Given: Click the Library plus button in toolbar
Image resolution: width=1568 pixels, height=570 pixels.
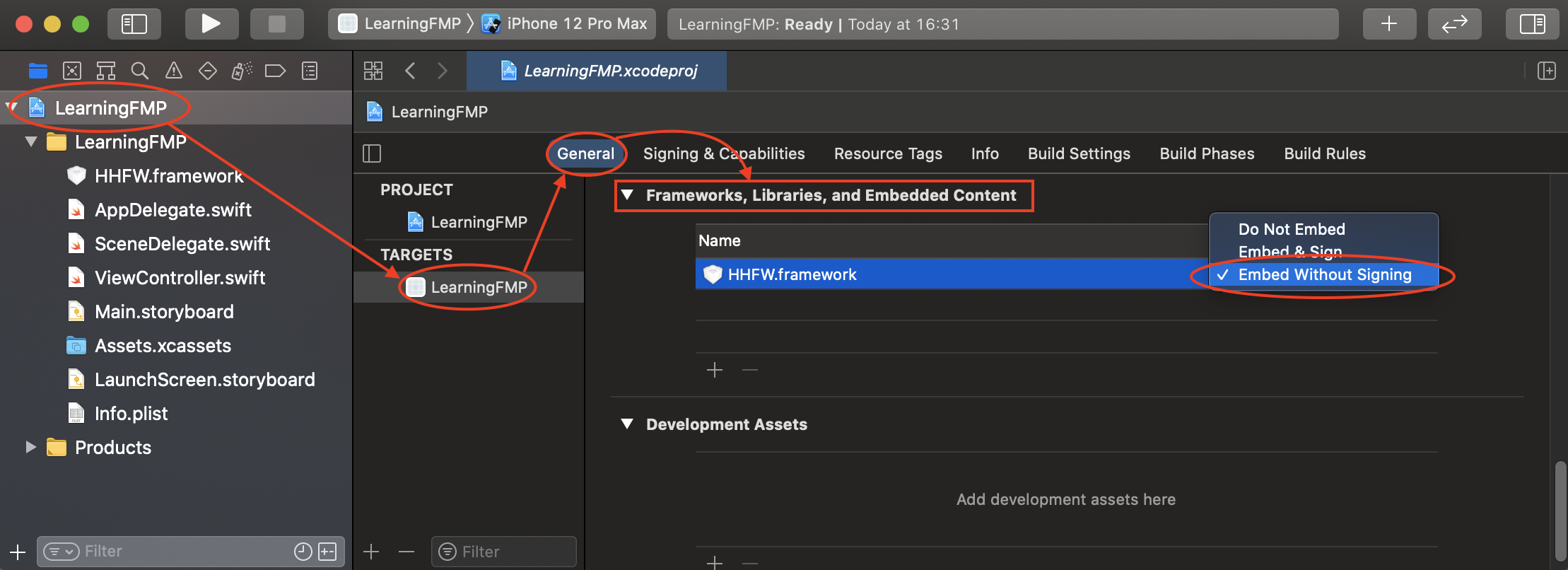Looking at the screenshot, I should click(1389, 24).
